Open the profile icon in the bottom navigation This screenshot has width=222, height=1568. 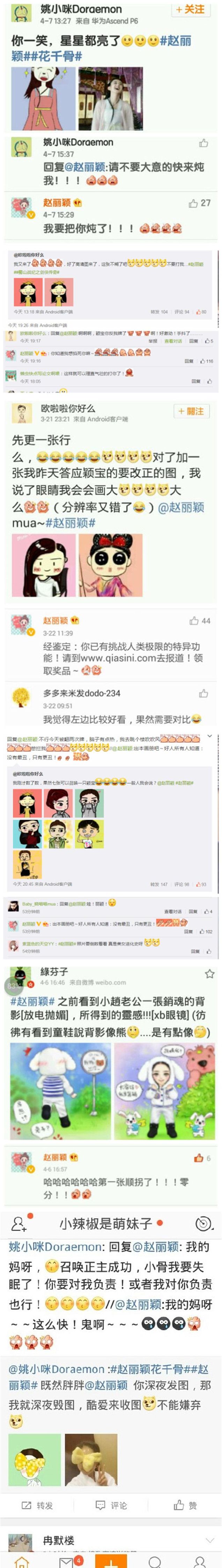[x=200, y=1562]
